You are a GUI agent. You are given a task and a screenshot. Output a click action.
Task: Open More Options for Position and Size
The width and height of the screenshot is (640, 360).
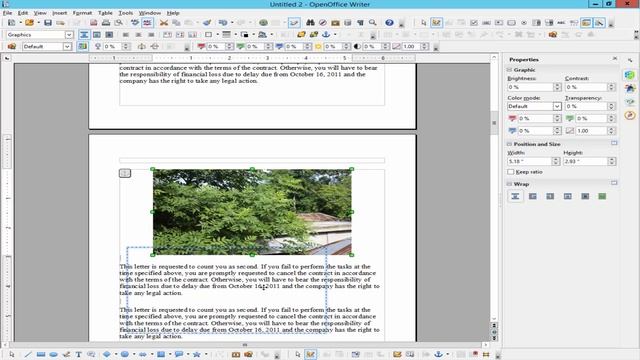(x=614, y=143)
